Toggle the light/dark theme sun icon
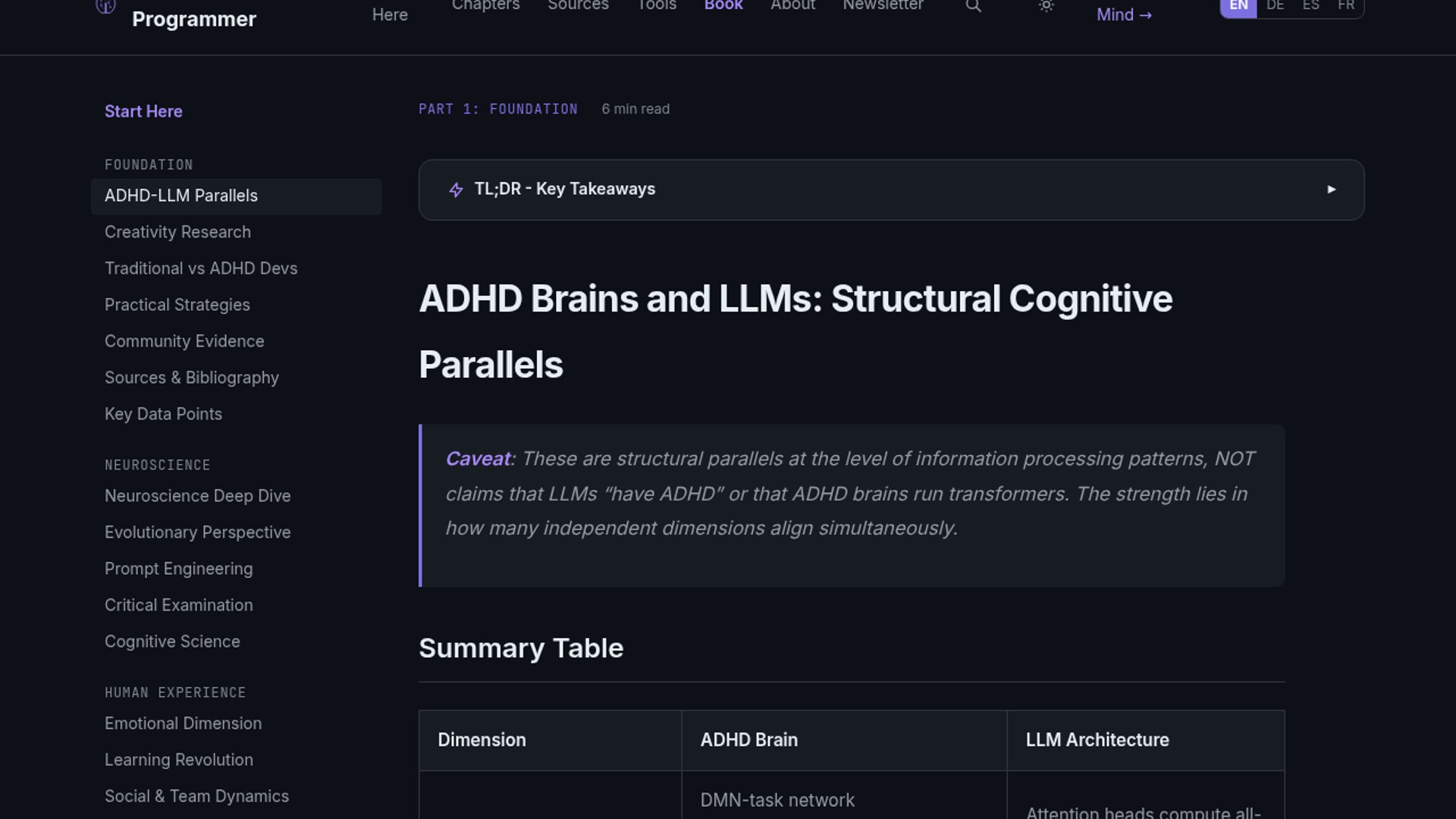 pyautogui.click(x=1046, y=7)
